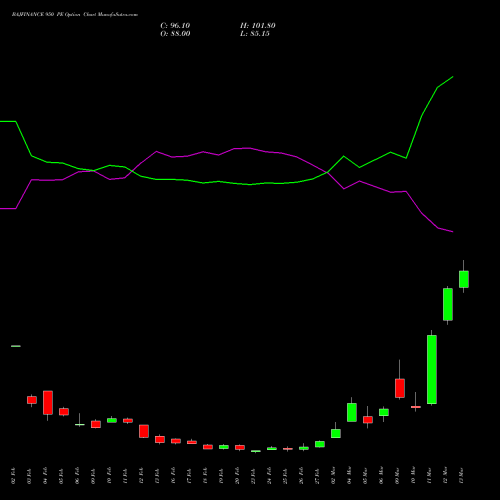Select the open value O: 88.00
Image resolution: width=500 pixels, height=500 pixels.
pyautogui.click(x=175, y=34)
